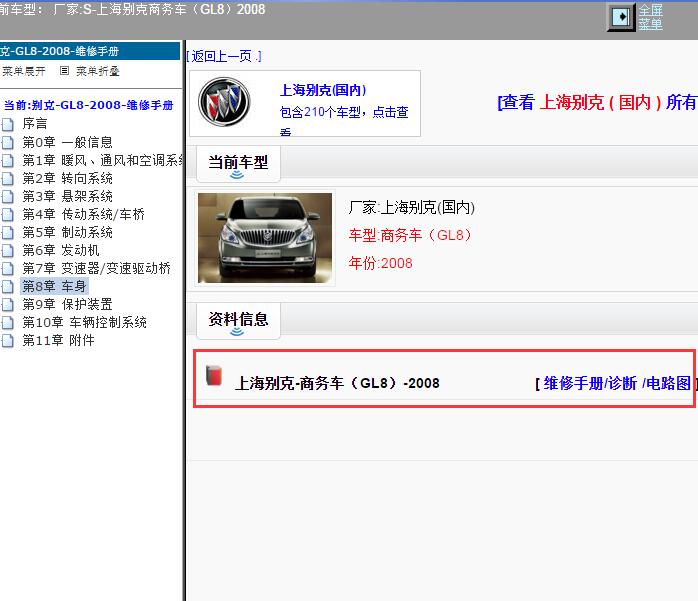
Task: Open 第11章 附件
Action: tap(58, 340)
